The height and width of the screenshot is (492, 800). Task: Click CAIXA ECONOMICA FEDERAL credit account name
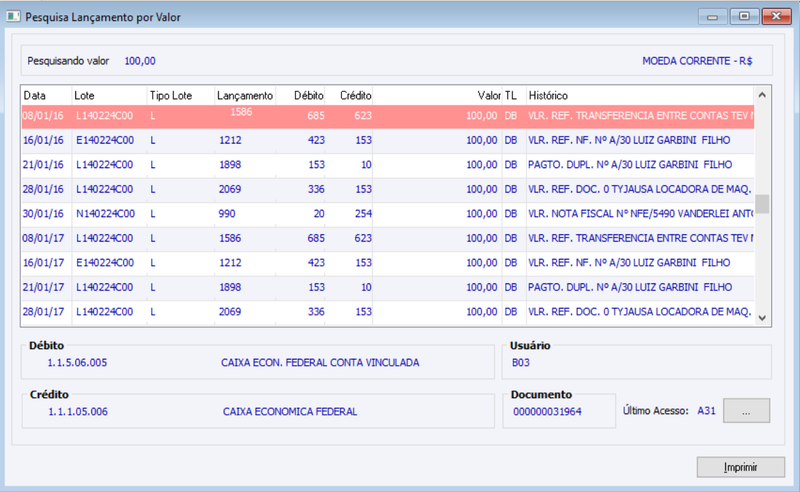(290, 412)
